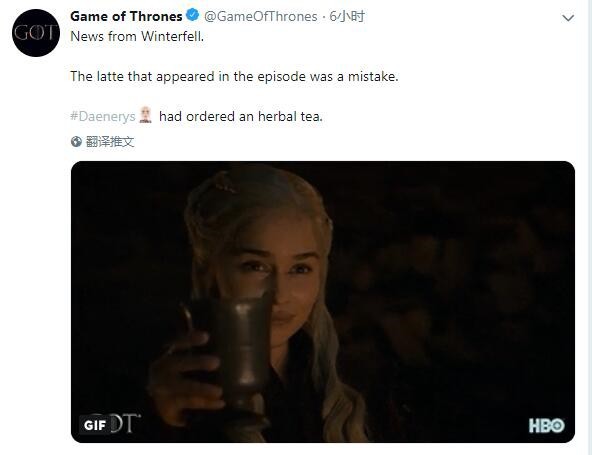Open the GOT profile avatar

pyautogui.click(x=36, y=33)
